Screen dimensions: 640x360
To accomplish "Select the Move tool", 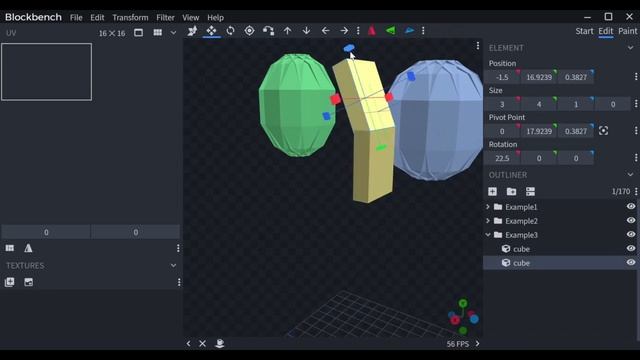I will 211,31.
